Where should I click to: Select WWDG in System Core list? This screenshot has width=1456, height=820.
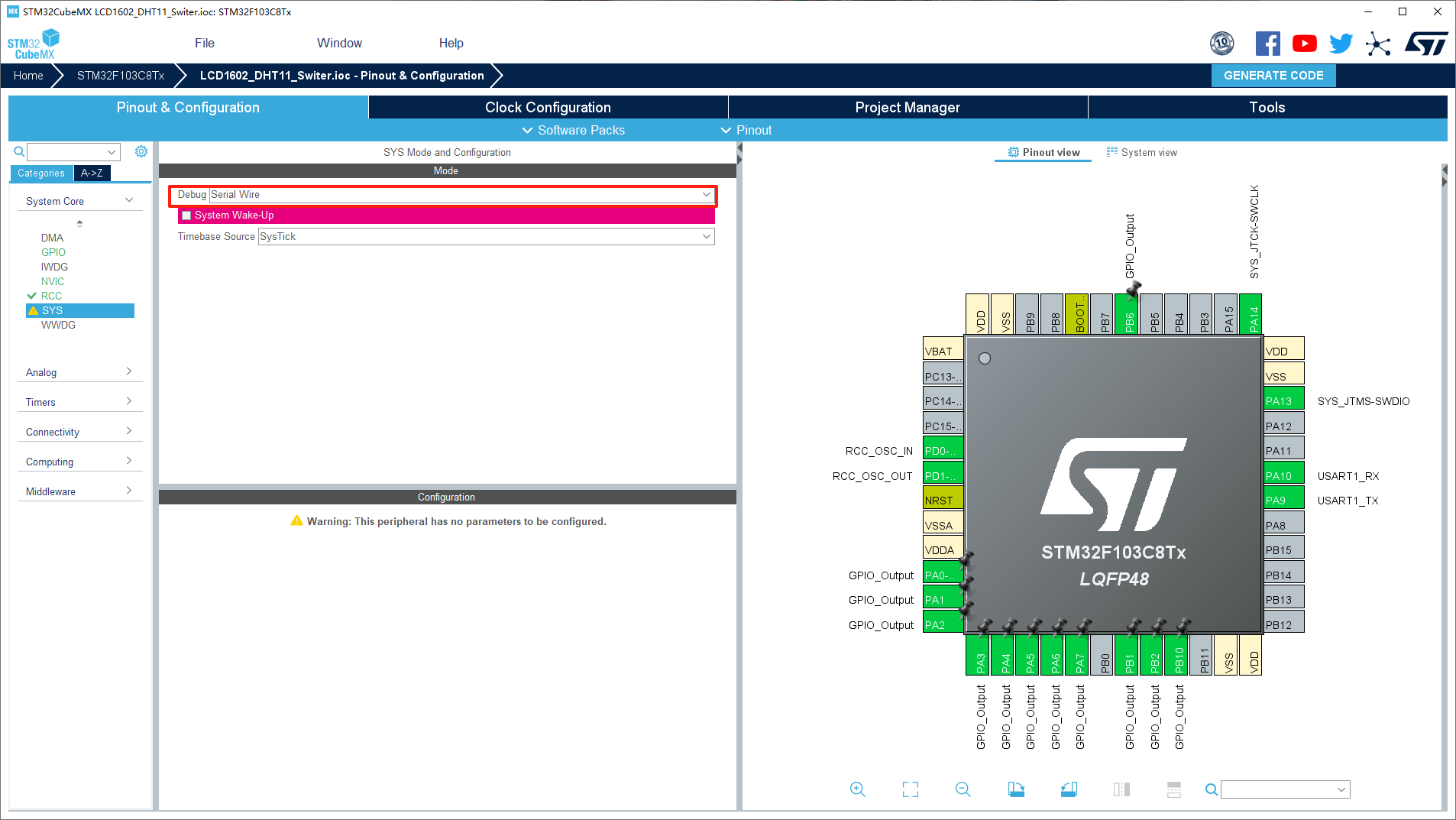click(58, 325)
